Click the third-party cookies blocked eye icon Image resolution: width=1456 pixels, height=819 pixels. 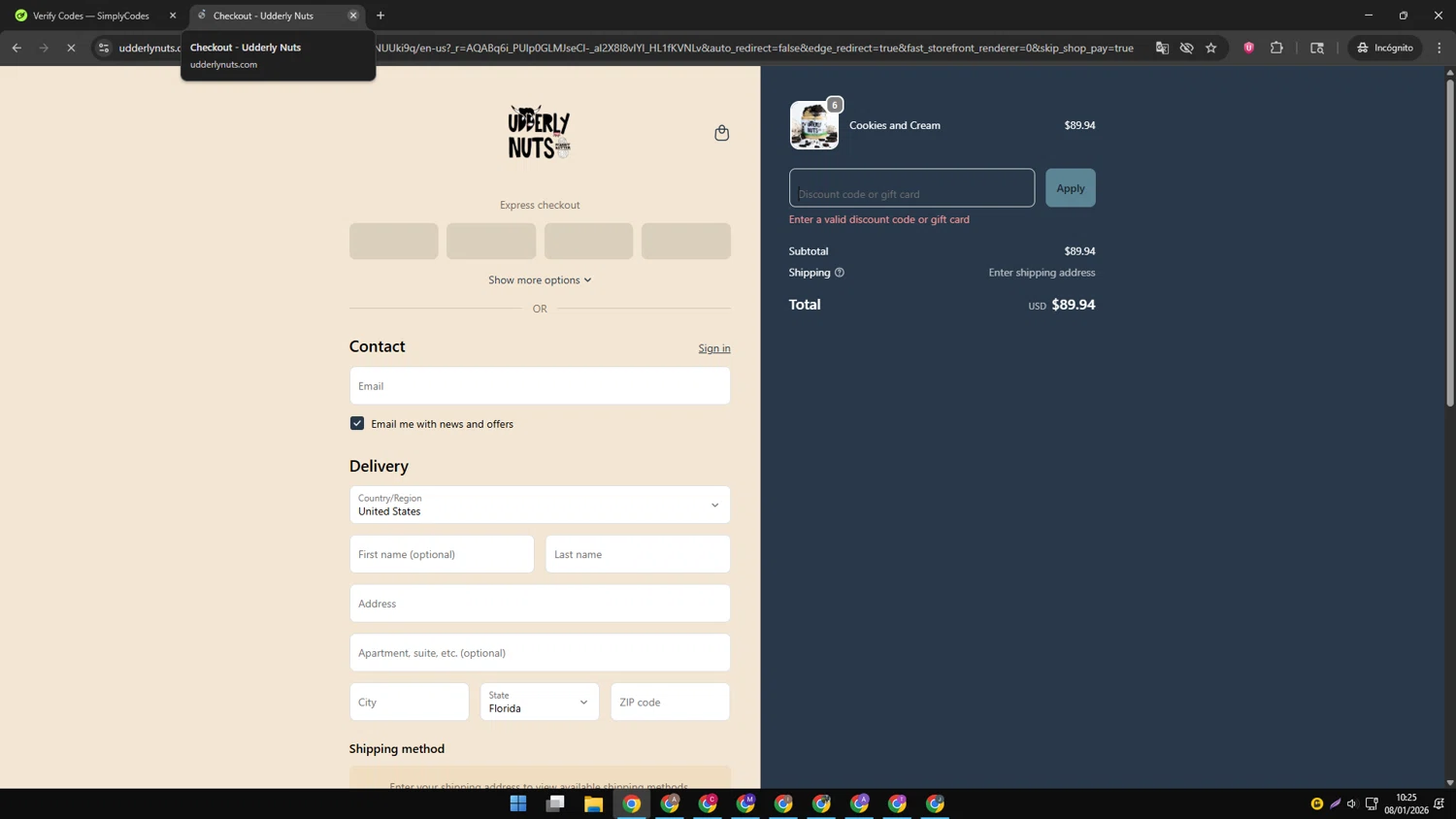pyautogui.click(x=1186, y=48)
